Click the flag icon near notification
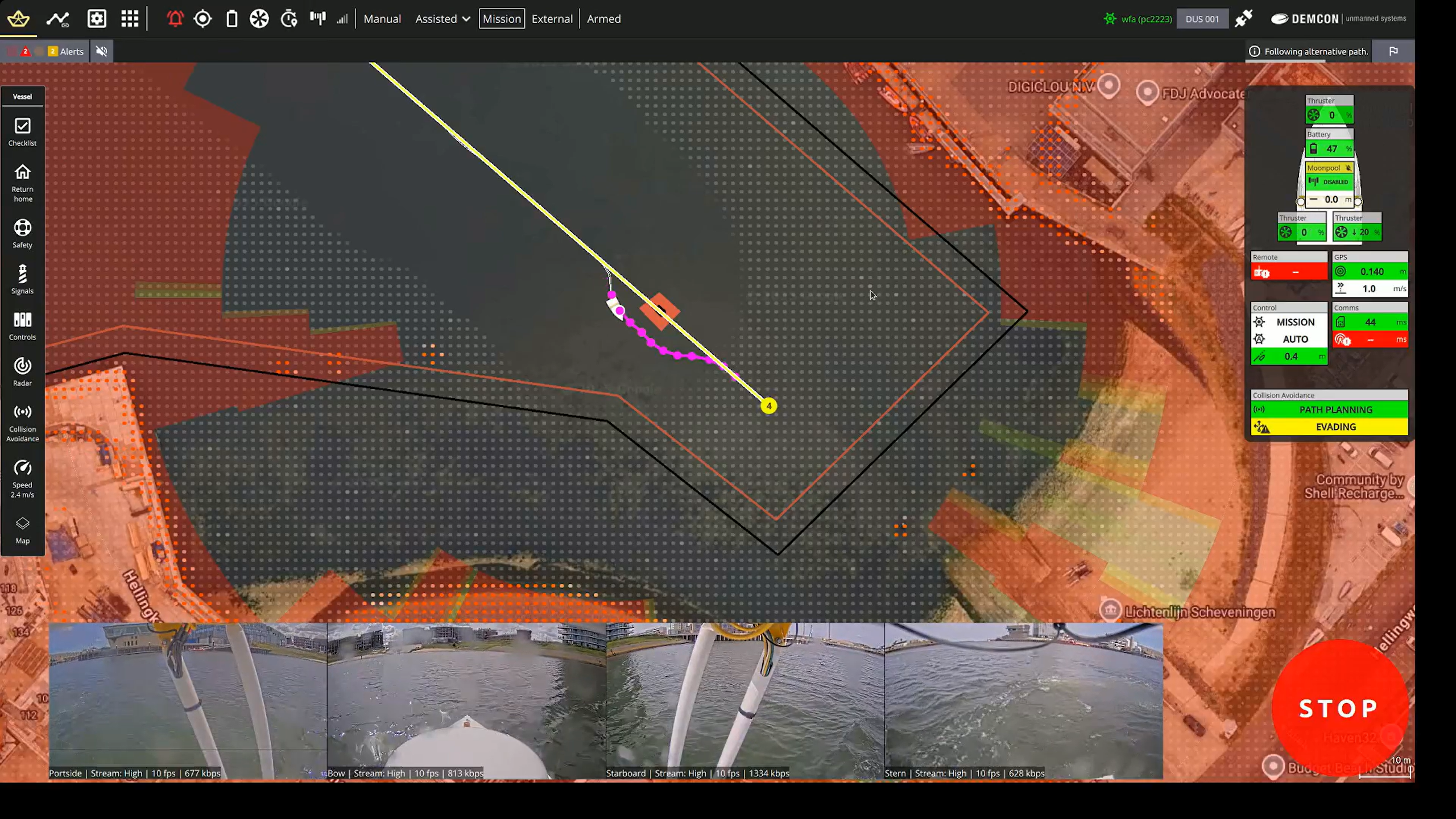The image size is (1456, 819). 1393,51
